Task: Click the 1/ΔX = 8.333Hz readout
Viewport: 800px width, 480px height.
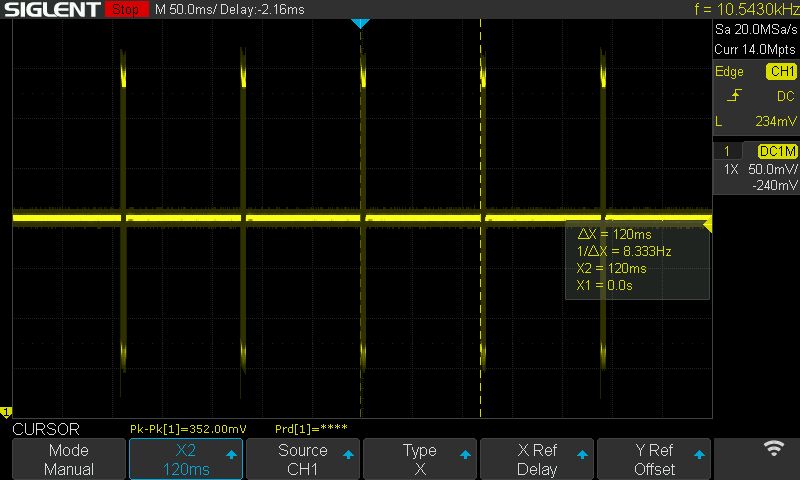Action: pos(623,251)
